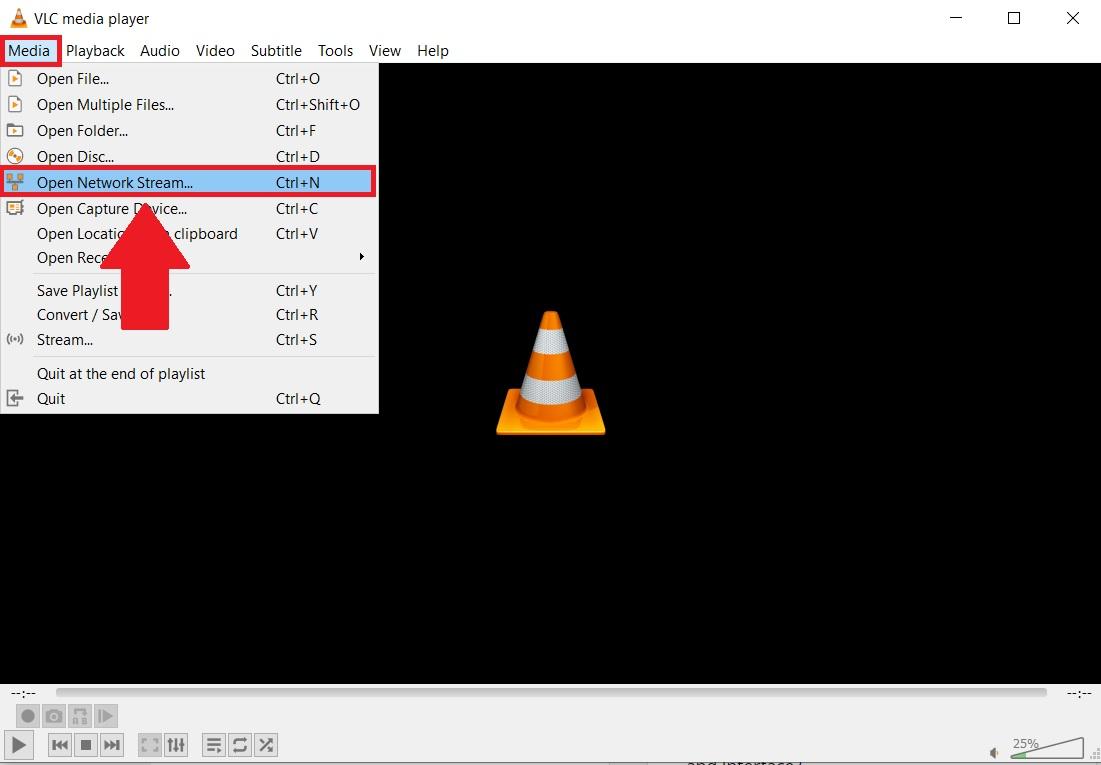
Task: Click the elapsed time label
Action: pos(23,694)
